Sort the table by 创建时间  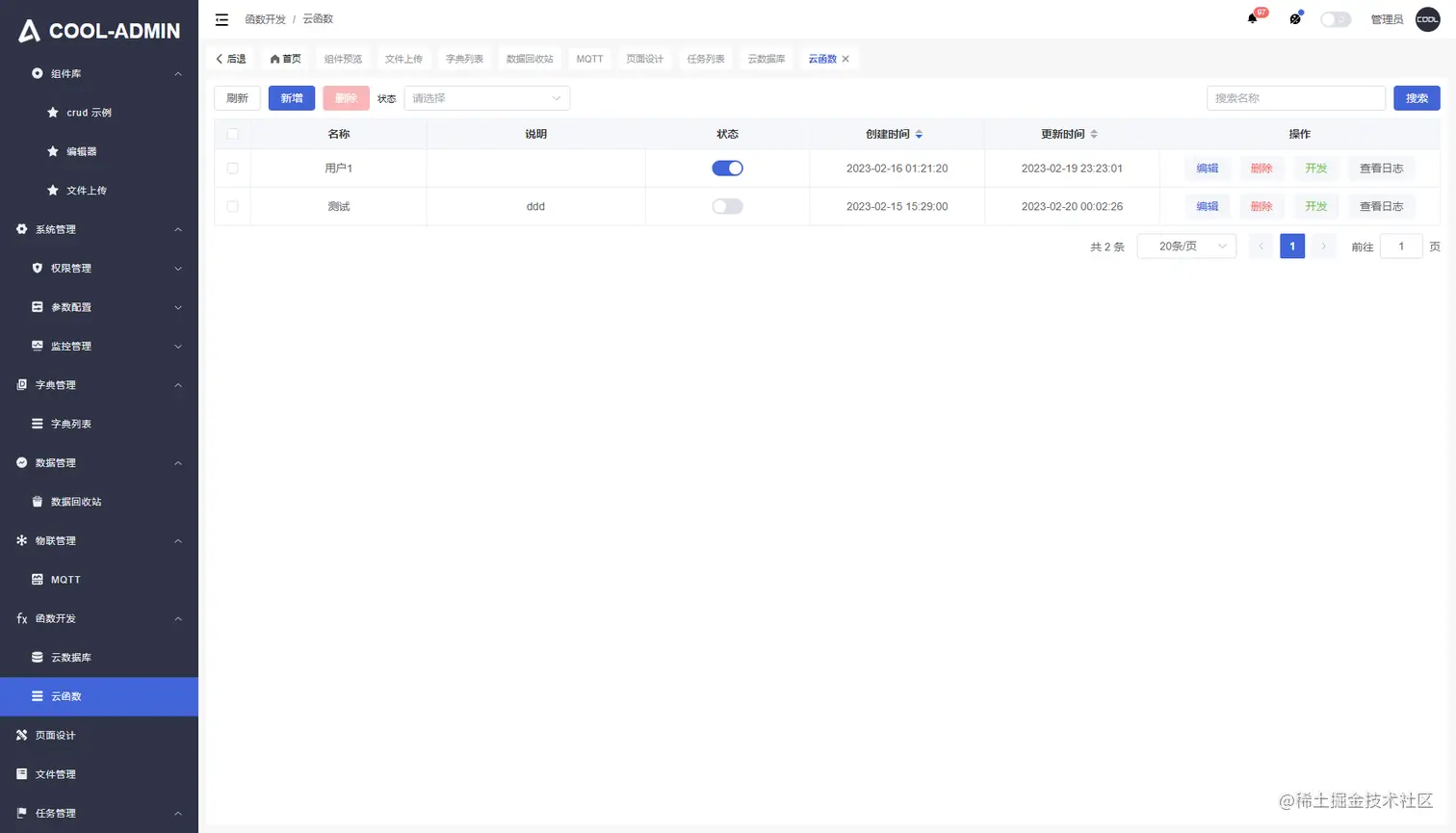coord(919,134)
